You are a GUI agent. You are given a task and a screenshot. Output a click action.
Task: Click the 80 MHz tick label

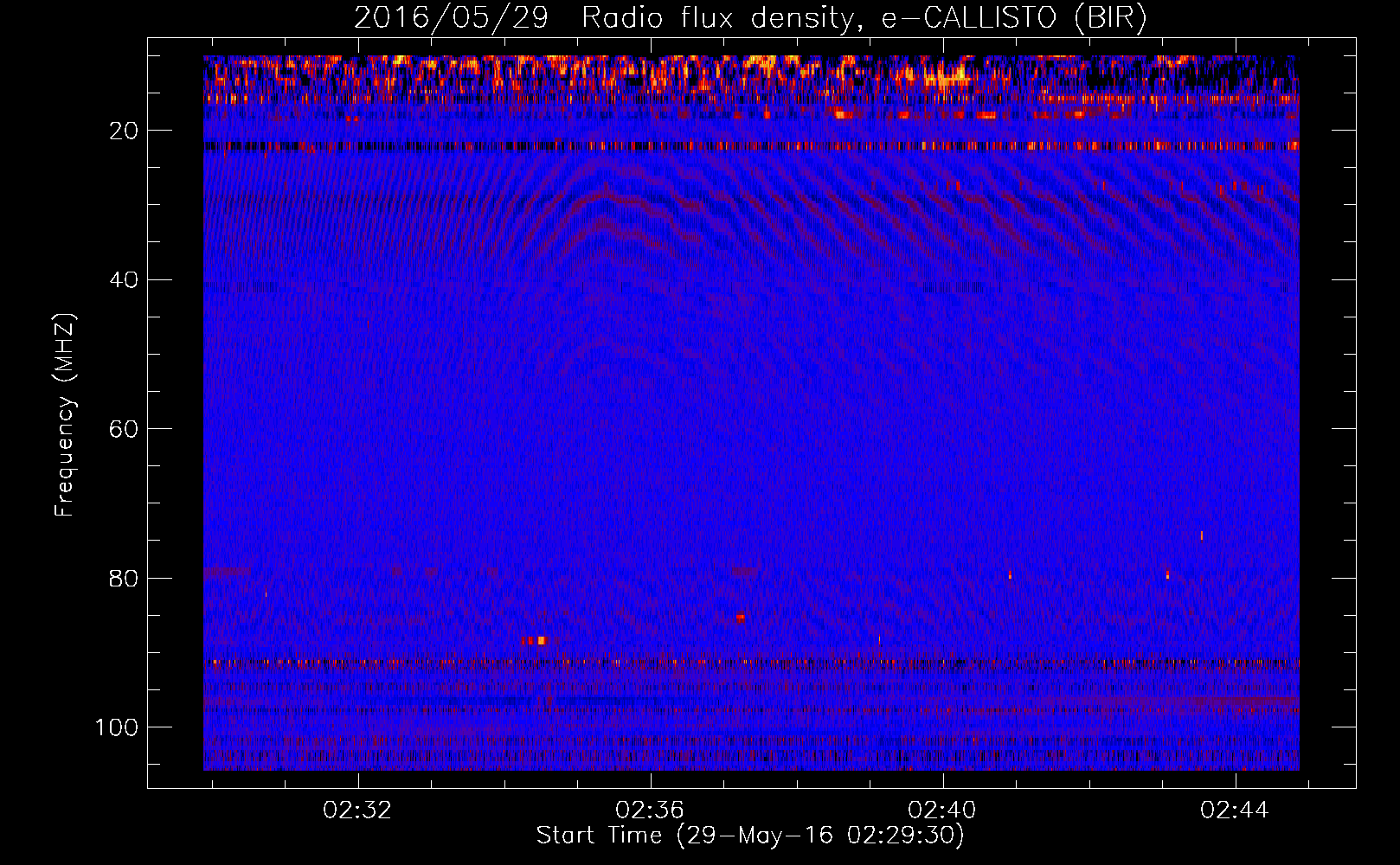(124, 578)
